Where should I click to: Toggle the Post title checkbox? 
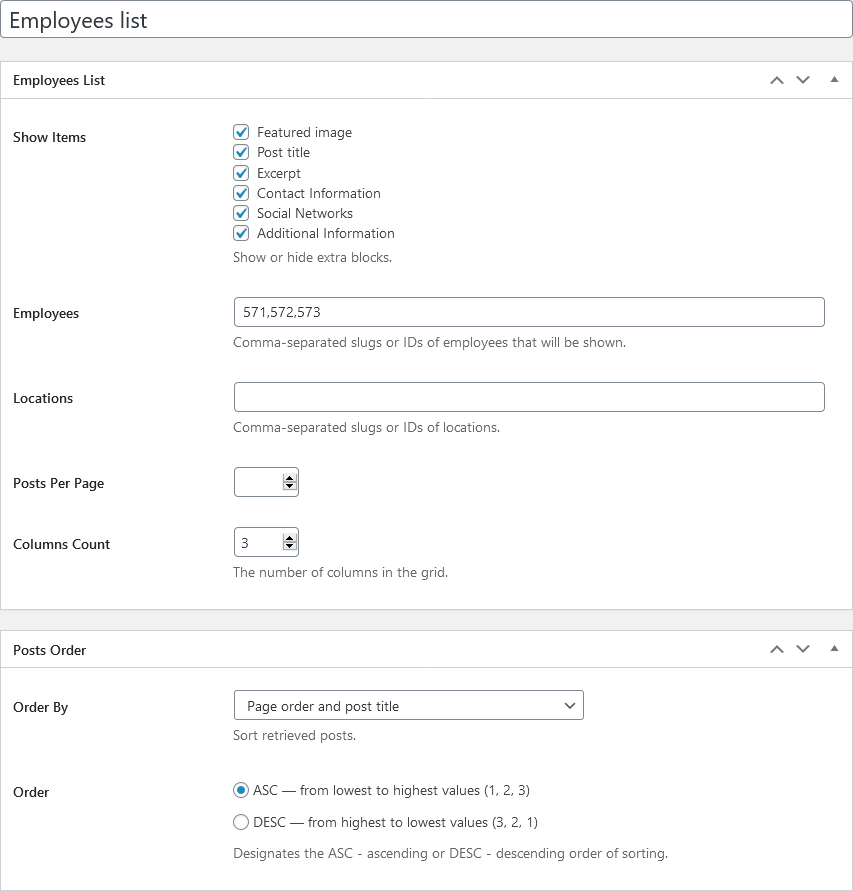coord(241,152)
